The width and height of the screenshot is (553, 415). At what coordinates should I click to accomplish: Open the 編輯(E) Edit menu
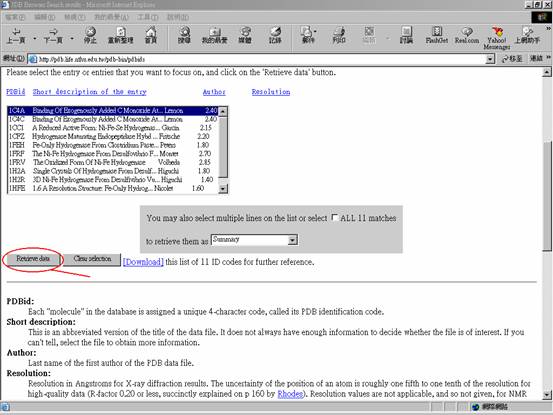(44, 17)
